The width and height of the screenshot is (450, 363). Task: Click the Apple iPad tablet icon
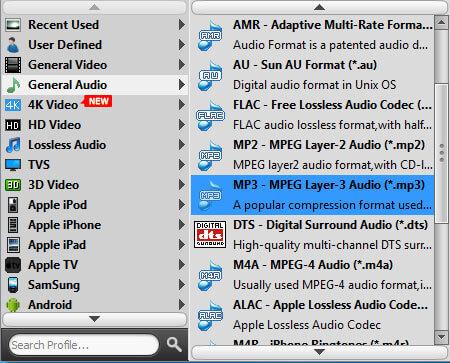tap(13, 245)
